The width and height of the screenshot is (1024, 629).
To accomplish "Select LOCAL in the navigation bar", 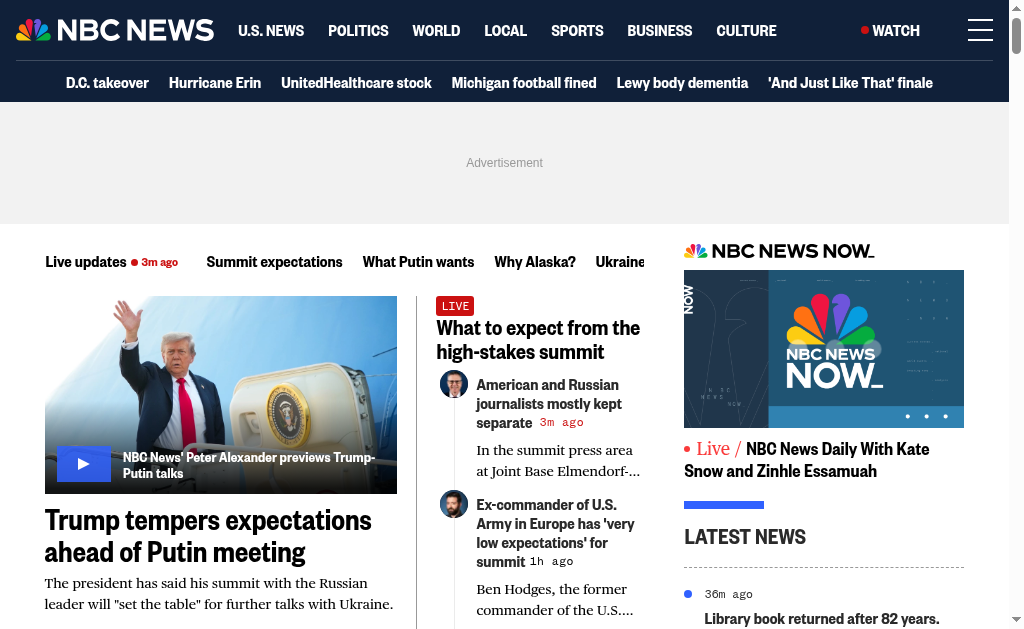I will 505,31.
